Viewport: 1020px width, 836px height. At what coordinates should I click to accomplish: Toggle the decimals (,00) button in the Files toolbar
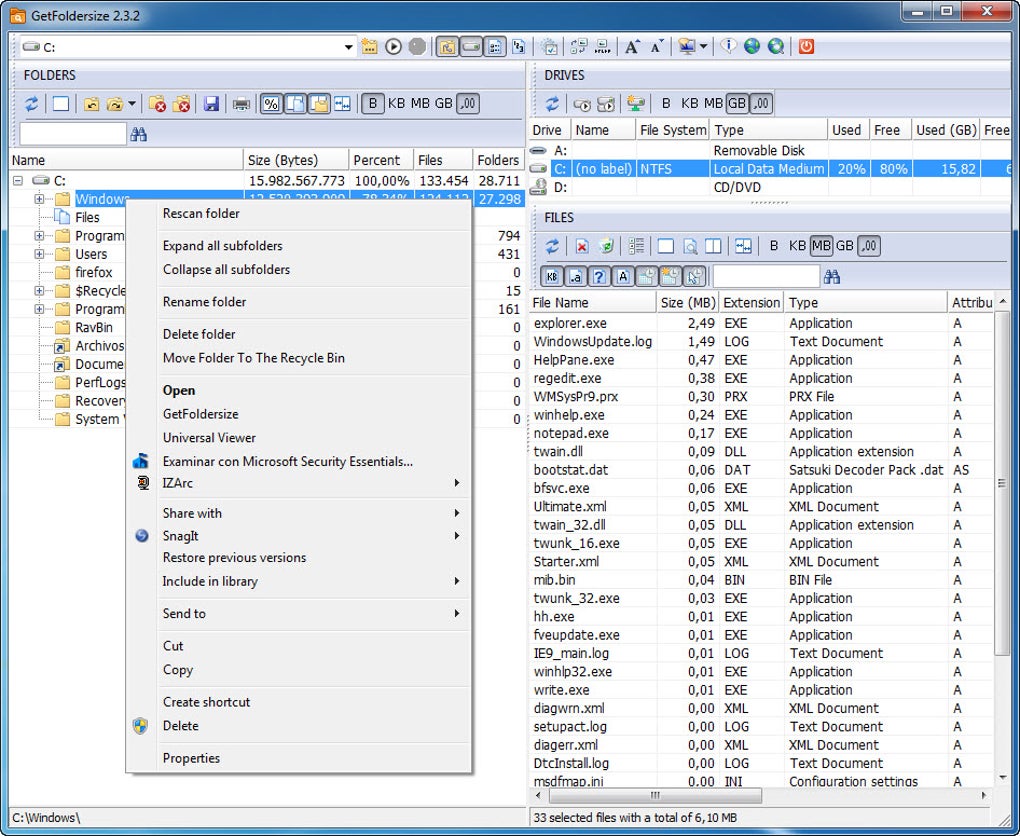[869, 246]
